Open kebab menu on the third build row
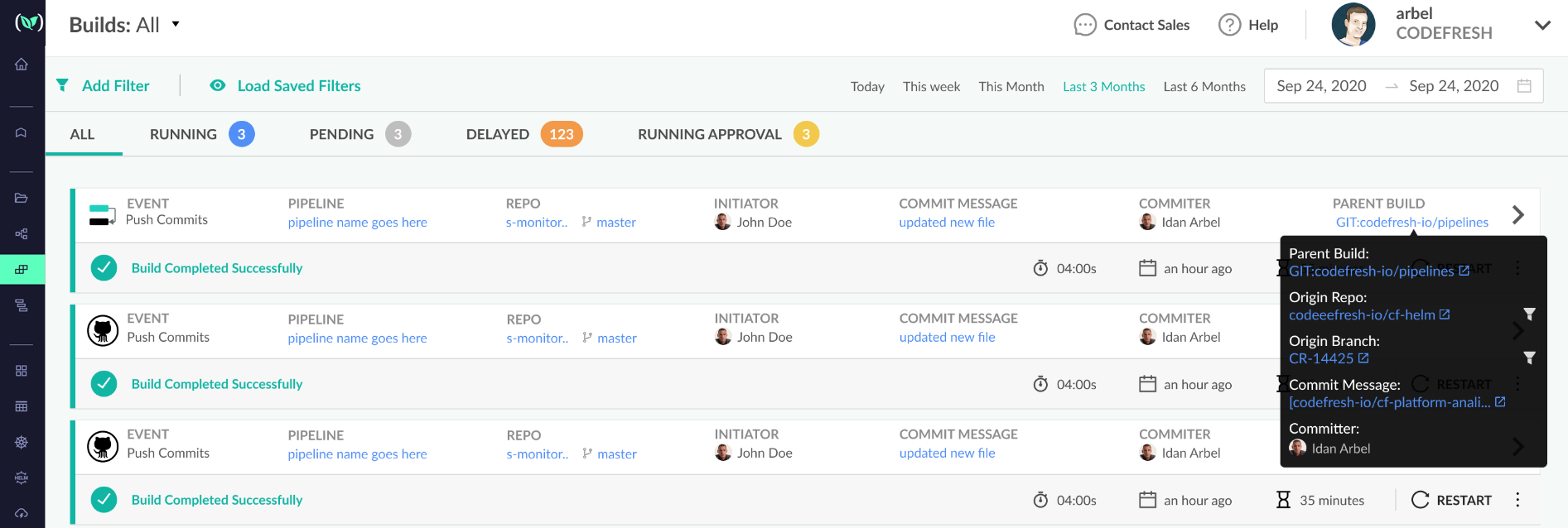1568x528 pixels. [x=1517, y=500]
